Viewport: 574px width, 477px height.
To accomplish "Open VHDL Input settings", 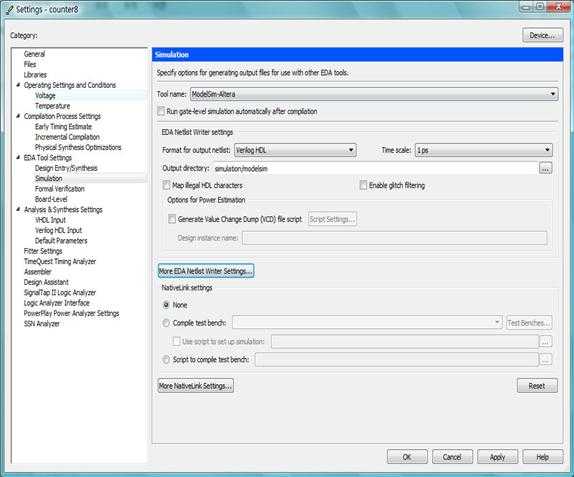I will click(50, 220).
